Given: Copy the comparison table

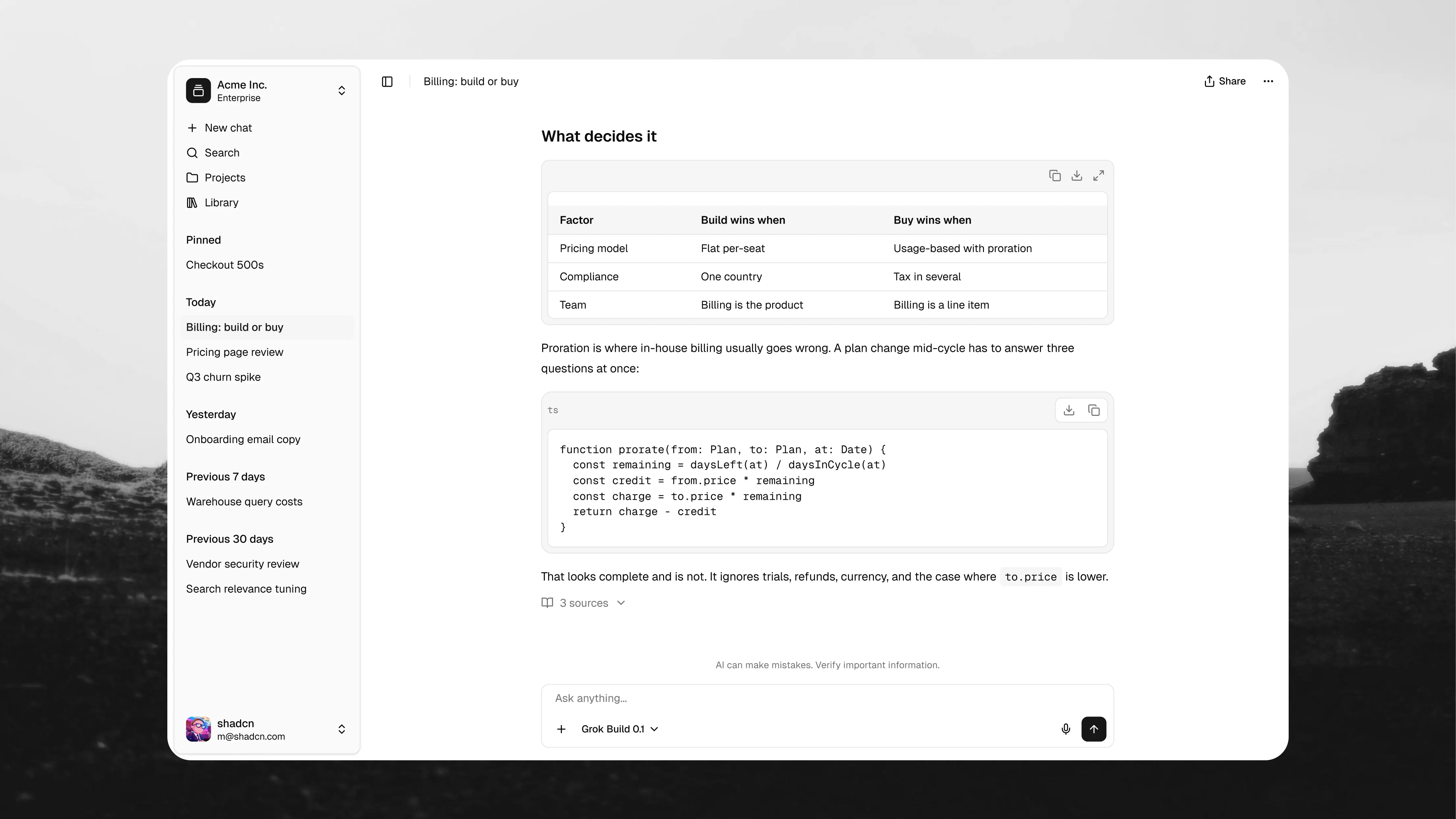Looking at the screenshot, I should (1055, 176).
